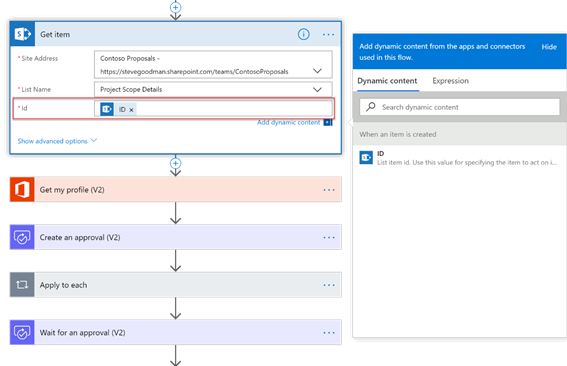Open ellipsis menu for Get my profile (V2)

329,190
